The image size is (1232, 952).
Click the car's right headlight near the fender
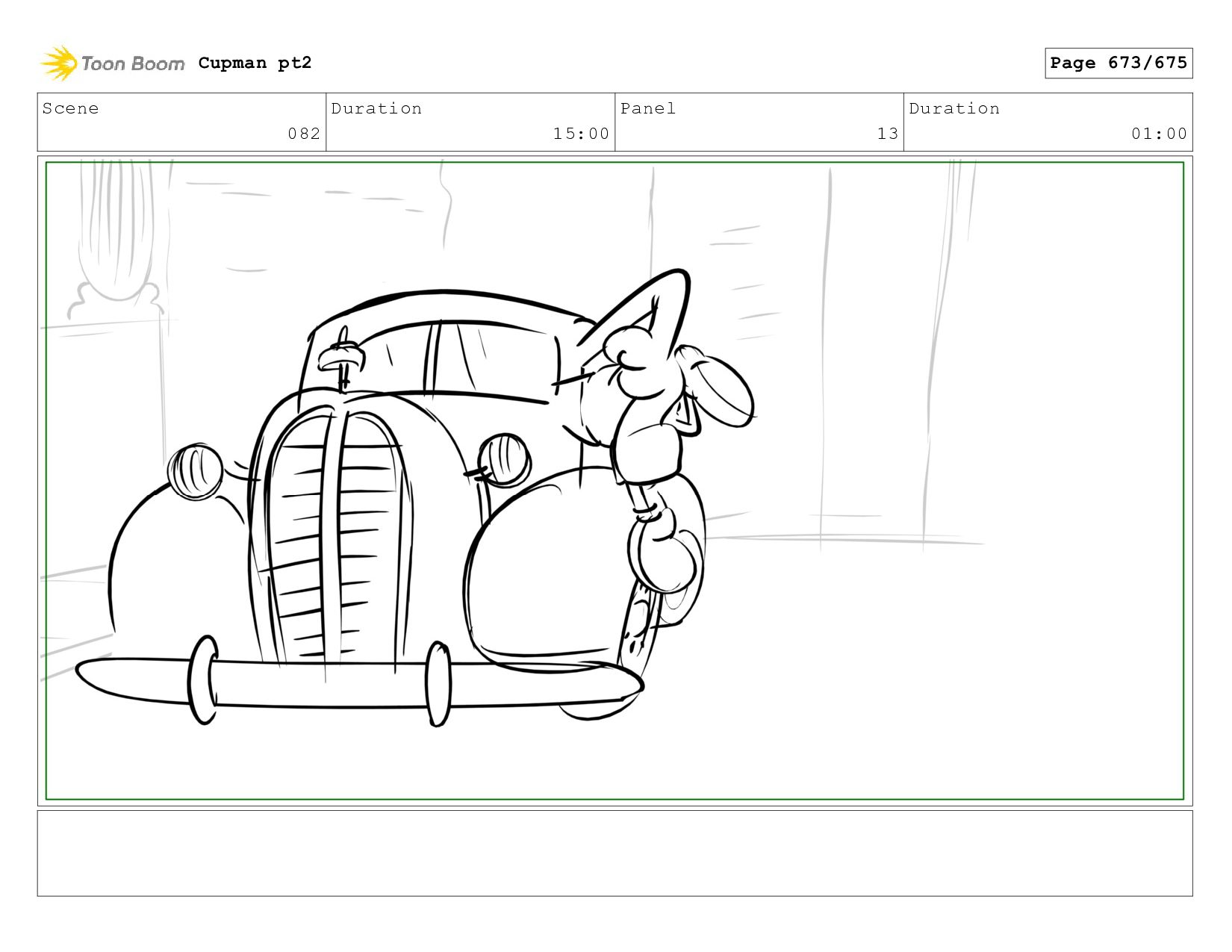pyautogui.click(x=505, y=459)
